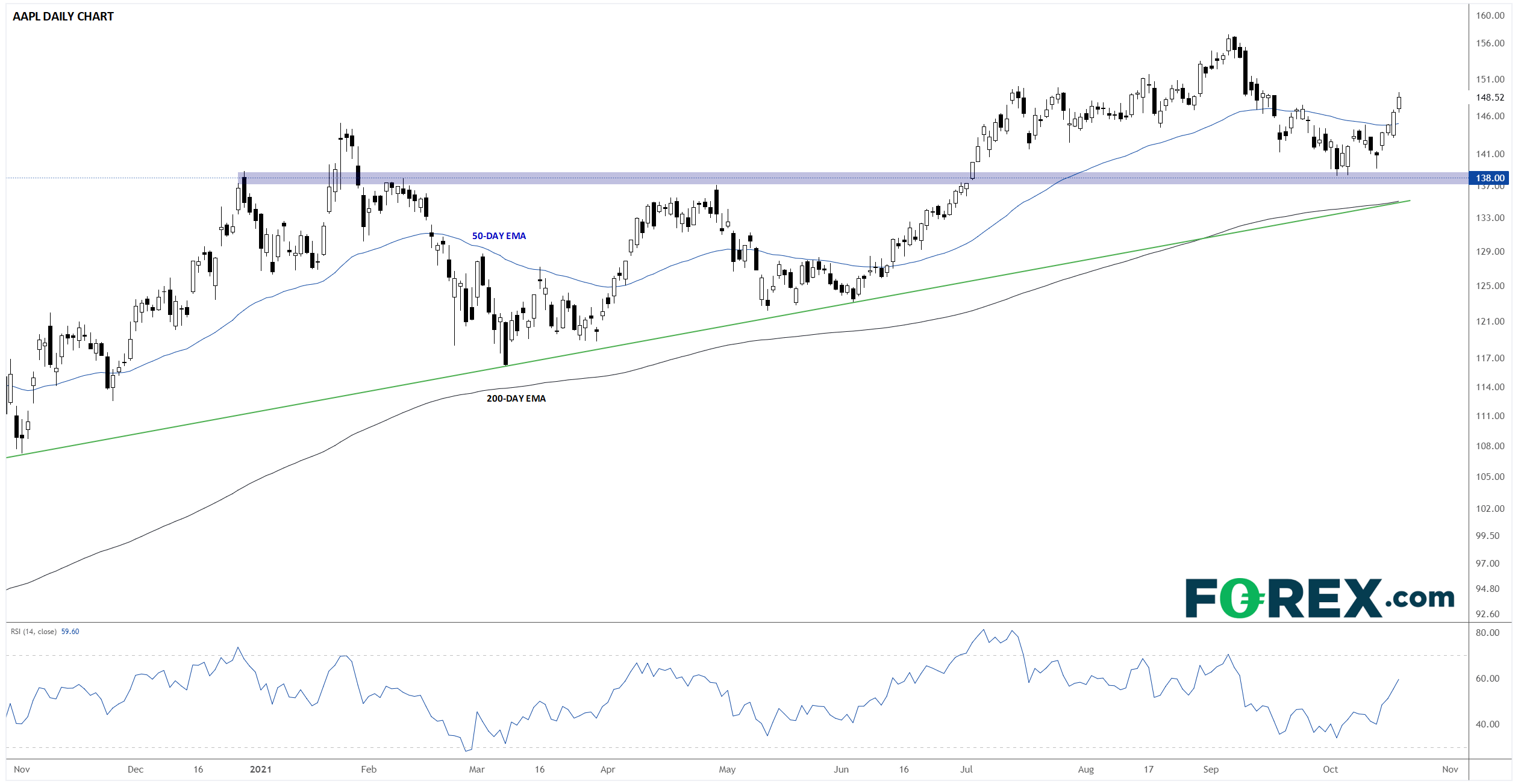Click the RSI 80.00 axis label
The height and width of the screenshot is (784, 1518).
(x=1487, y=632)
